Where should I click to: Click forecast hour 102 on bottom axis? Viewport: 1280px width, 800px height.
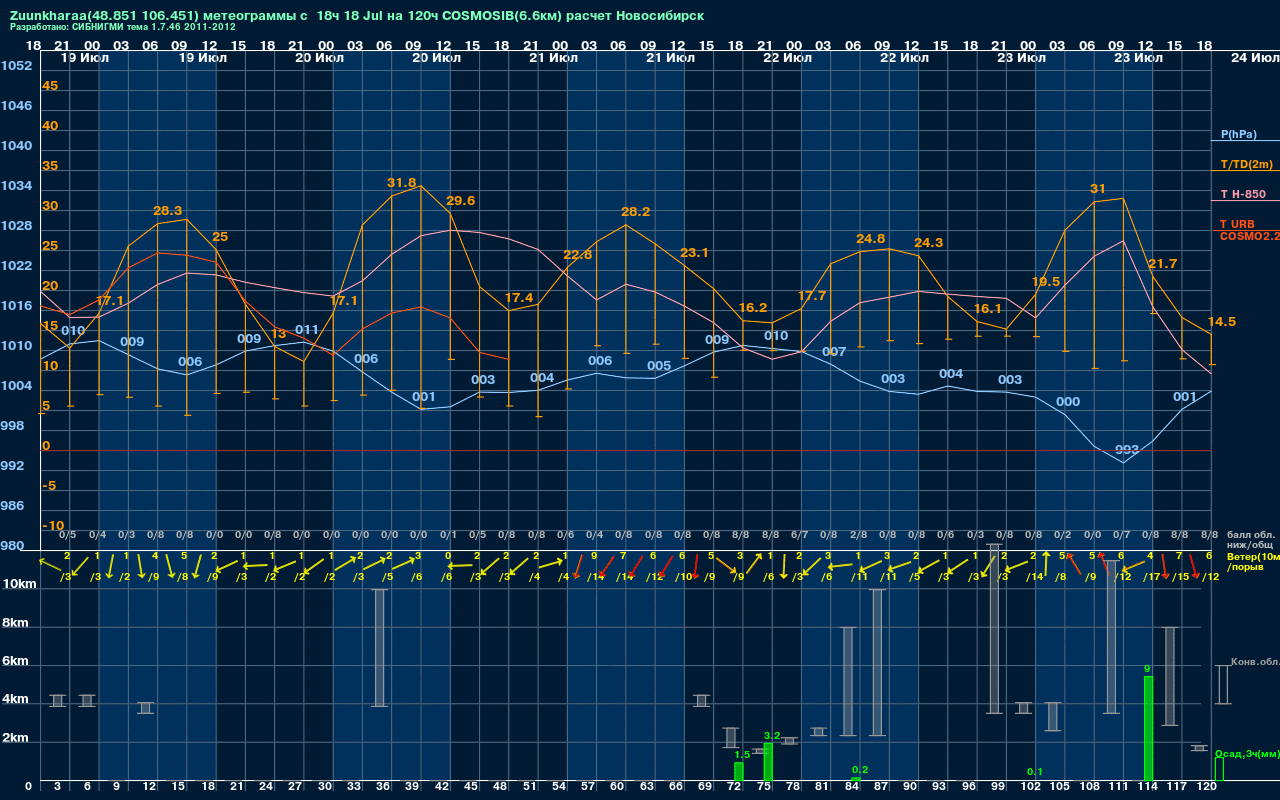[x=1031, y=788]
